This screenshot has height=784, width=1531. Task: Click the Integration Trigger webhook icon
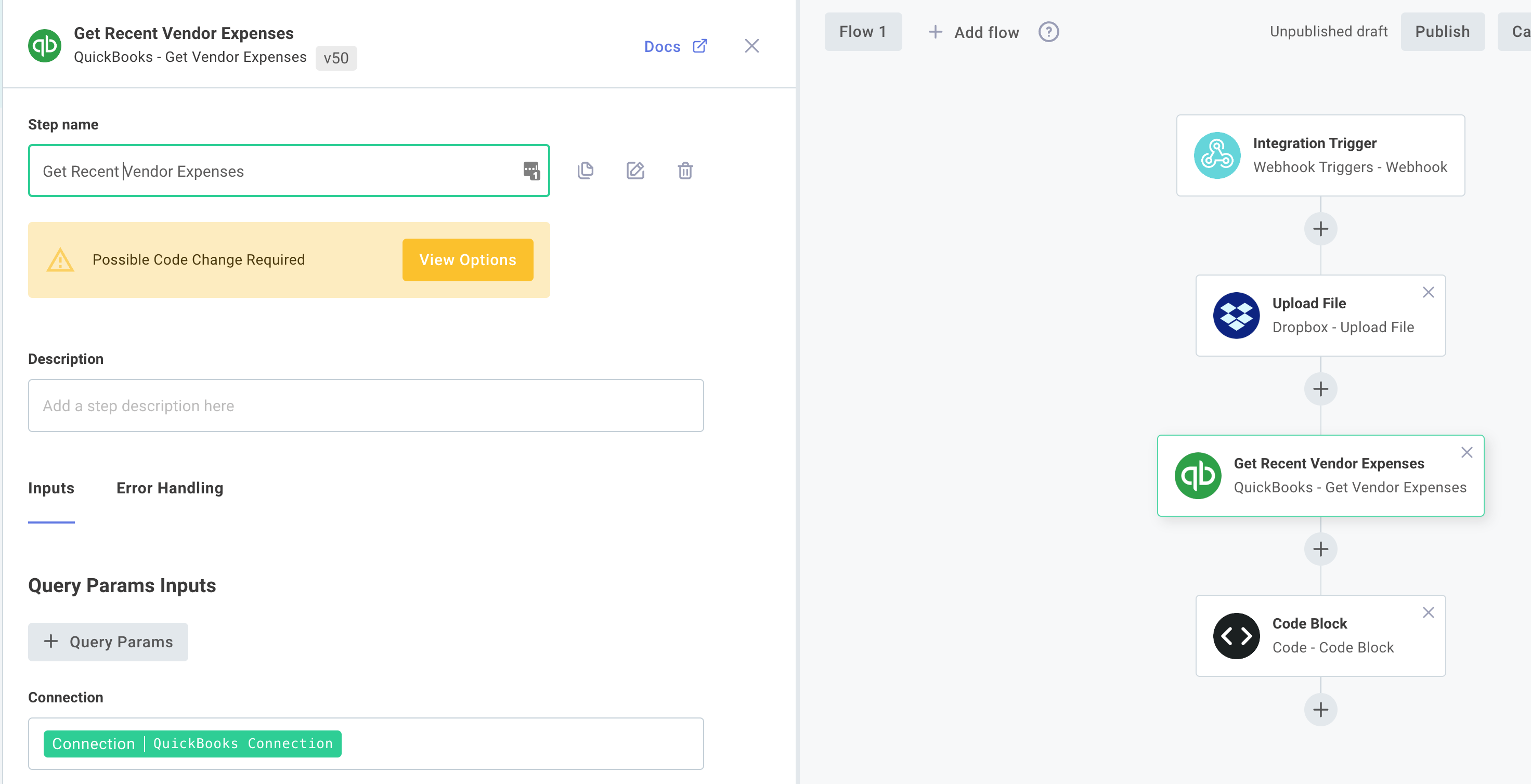click(1215, 155)
